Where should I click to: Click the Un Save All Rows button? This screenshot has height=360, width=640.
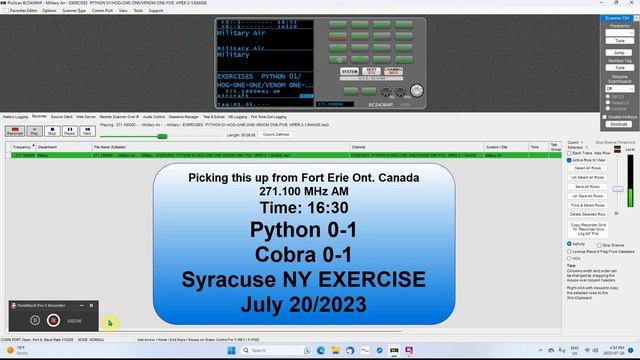pos(587,196)
